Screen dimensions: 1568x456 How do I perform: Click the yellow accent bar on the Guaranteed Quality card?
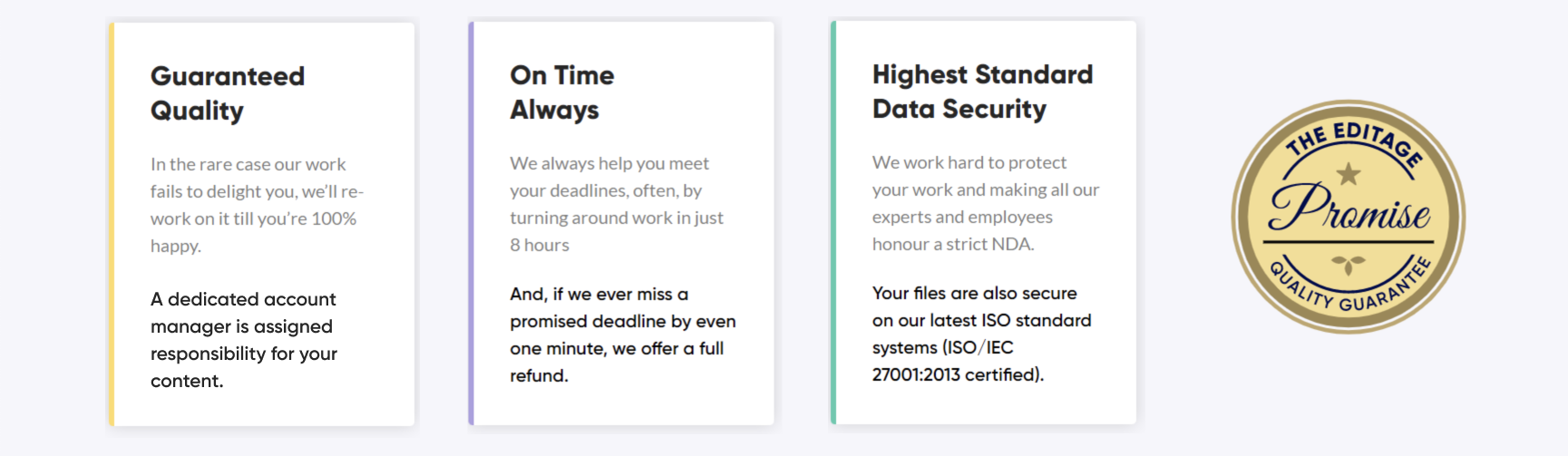coord(112,224)
